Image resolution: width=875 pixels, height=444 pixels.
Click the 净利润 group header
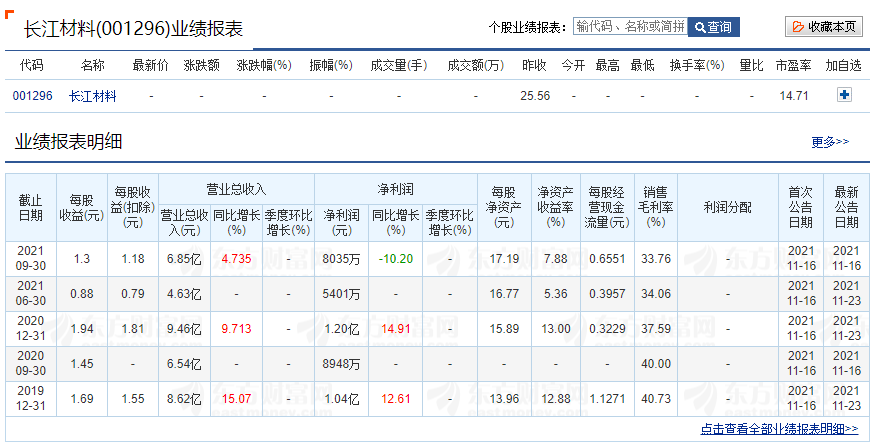(395, 190)
